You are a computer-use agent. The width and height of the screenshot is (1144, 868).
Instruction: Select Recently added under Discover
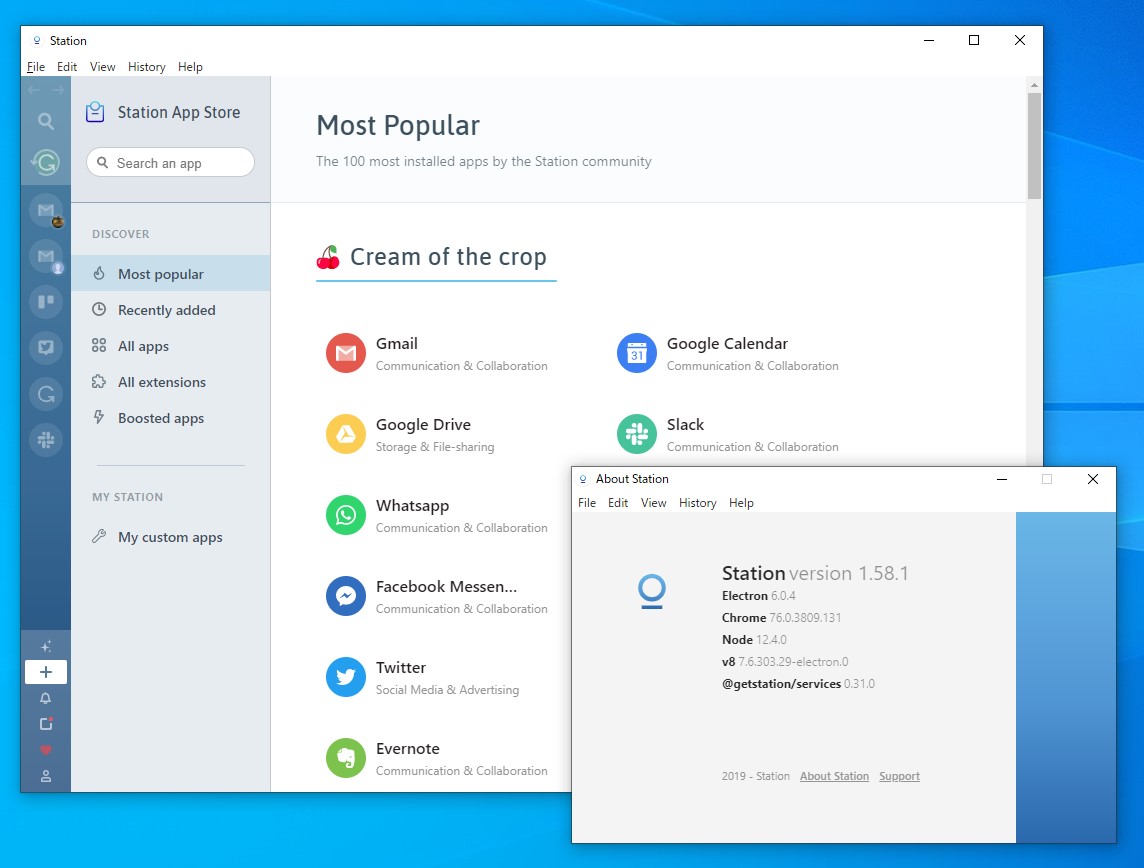[x=166, y=310]
